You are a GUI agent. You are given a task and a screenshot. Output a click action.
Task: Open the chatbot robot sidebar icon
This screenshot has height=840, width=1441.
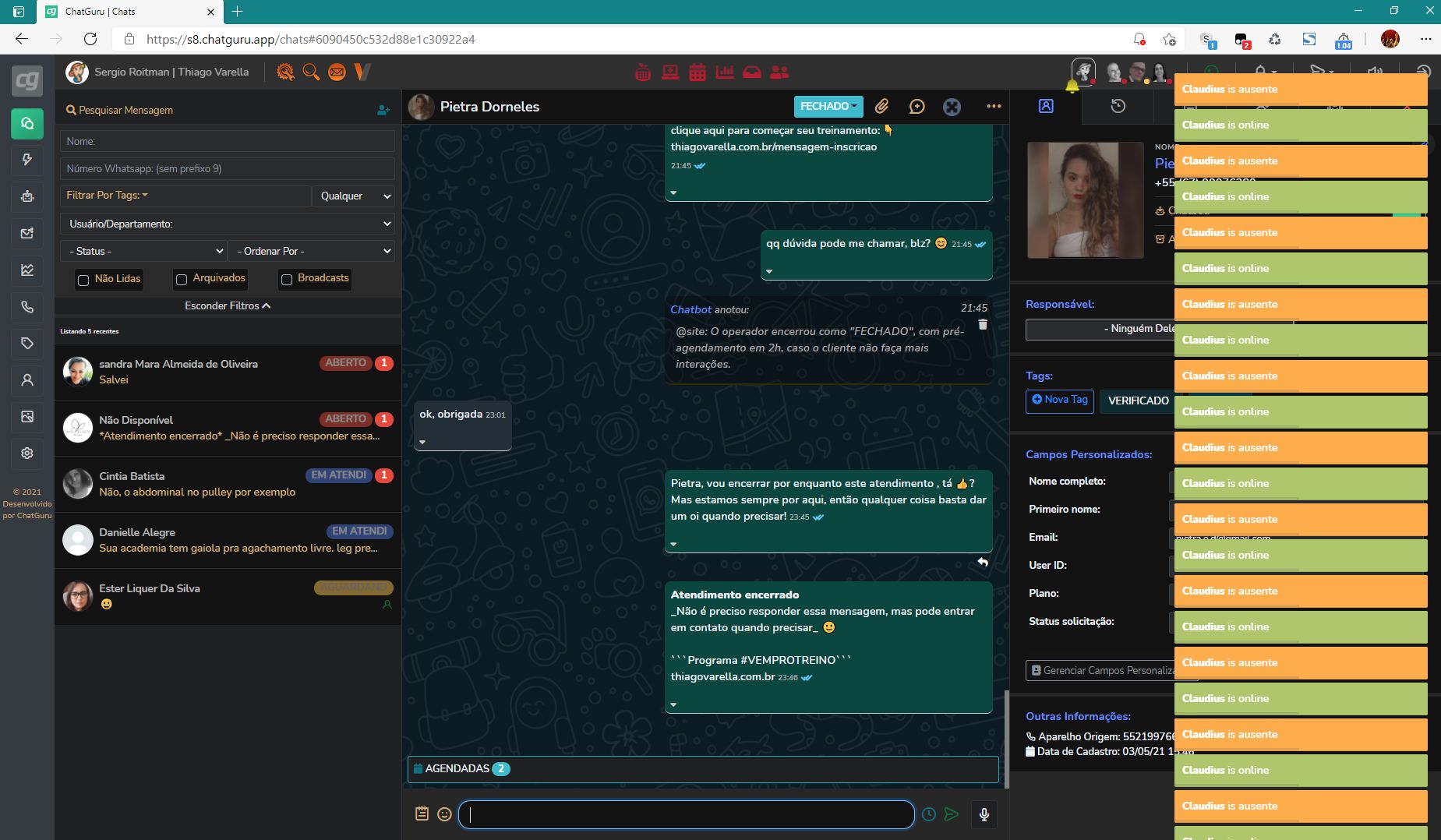tap(27, 196)
